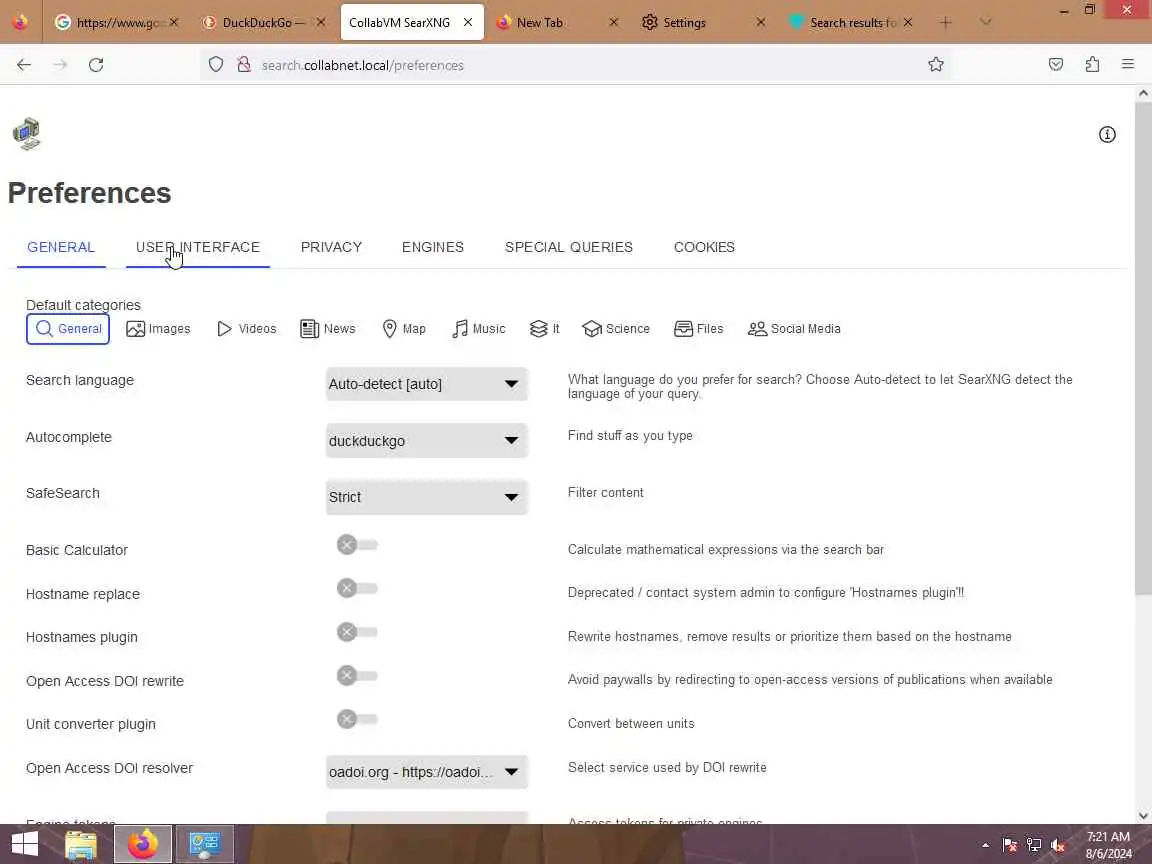Open the SafeSearch Strict dropdown

(427, 497)
